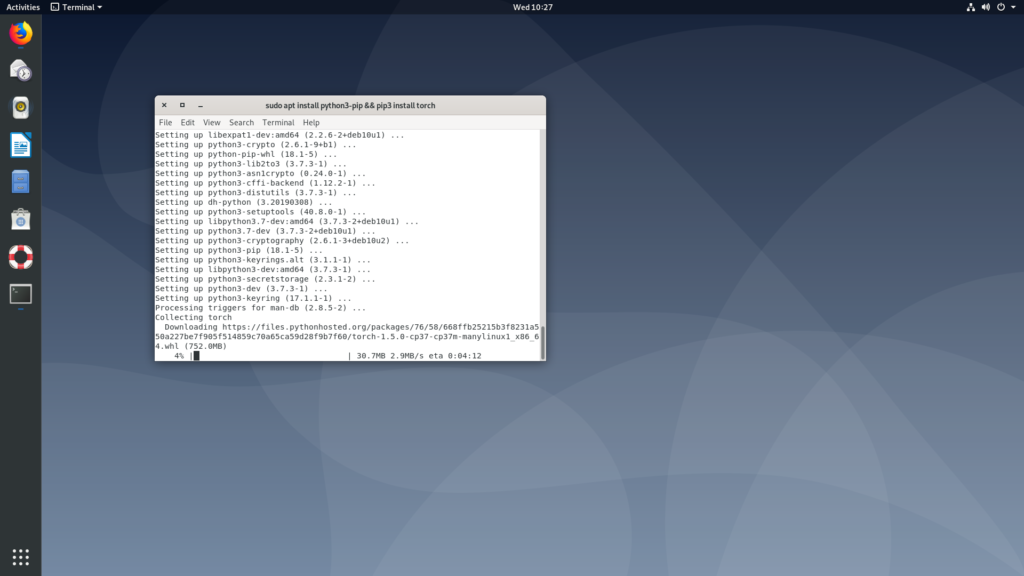The height and width of the screenshot is (576, 1024).
Task: Maximize the terminal window
Action: tap(182, 105)
